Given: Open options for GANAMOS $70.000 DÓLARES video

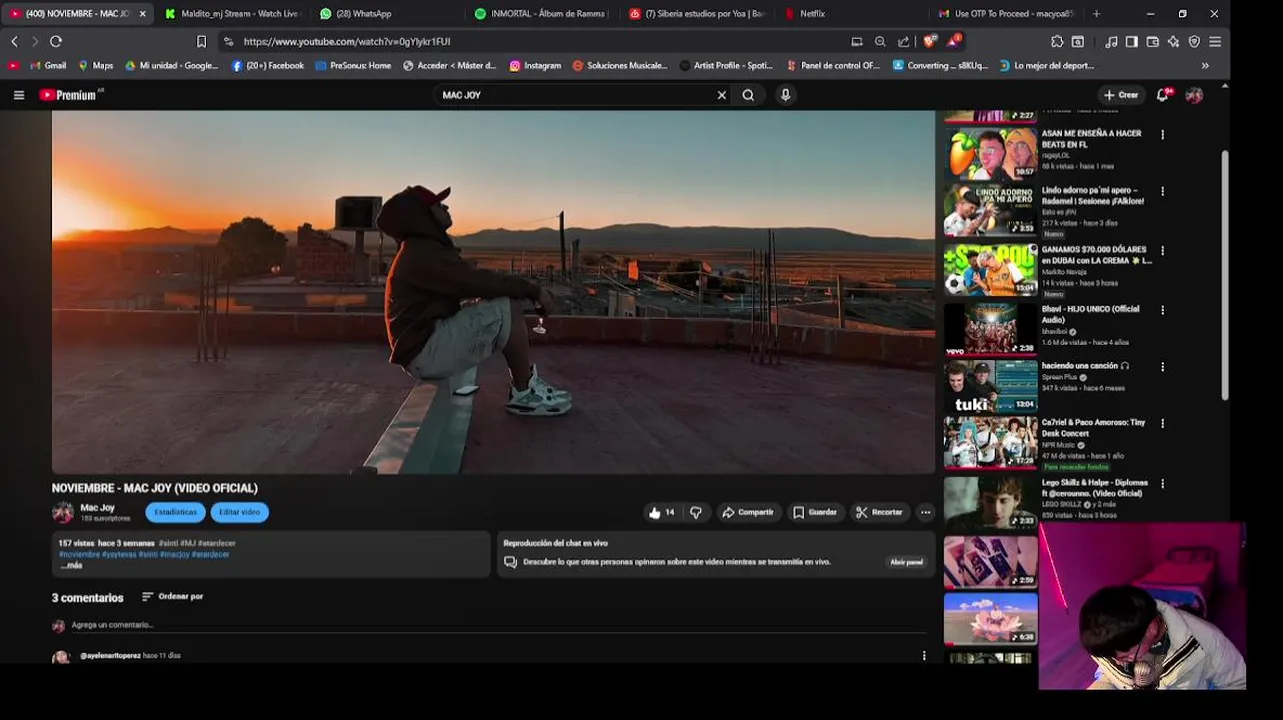Looking at the screenshot, I should 1162,250.
